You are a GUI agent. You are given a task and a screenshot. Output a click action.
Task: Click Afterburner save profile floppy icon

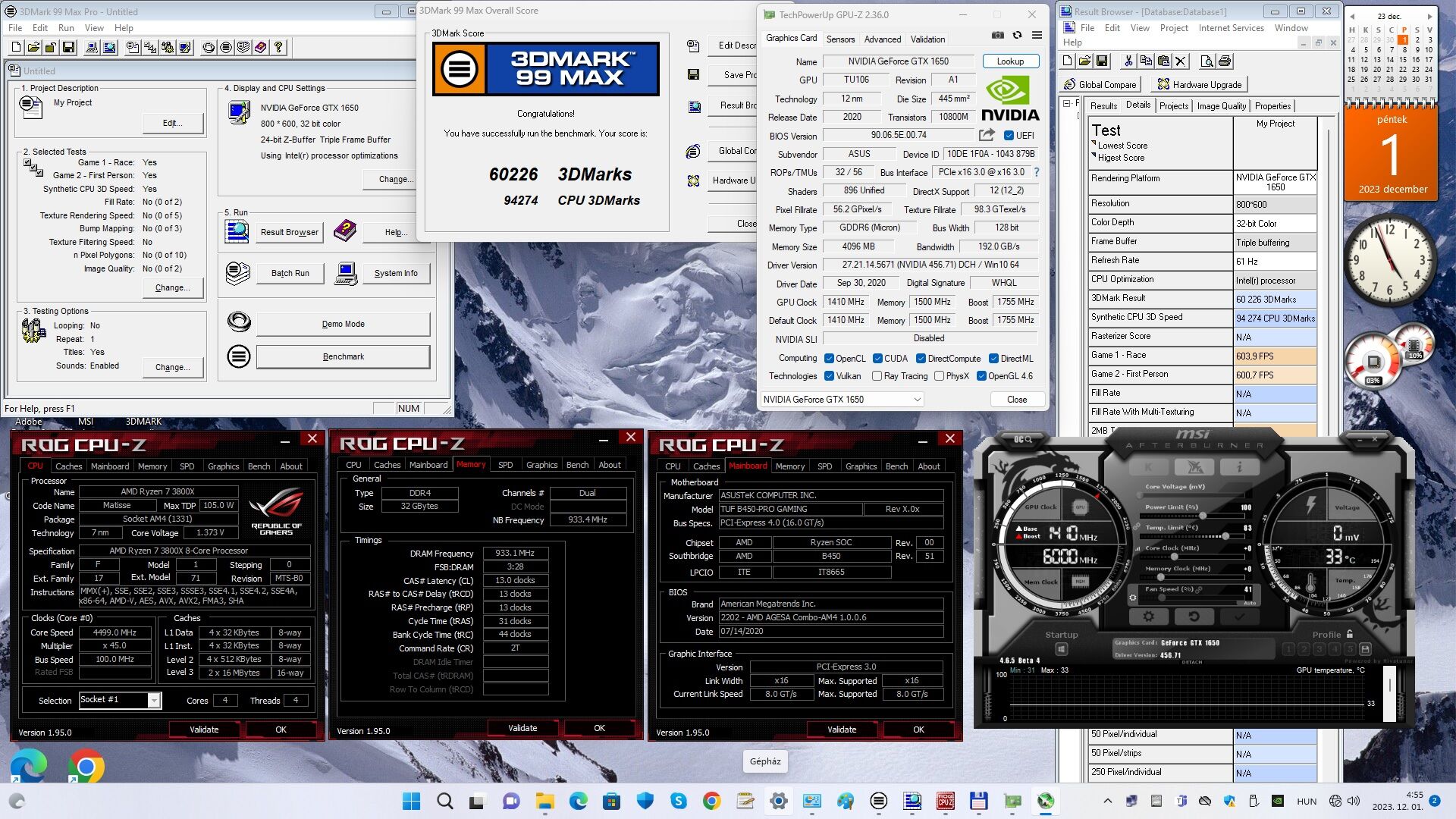[x=1365, y=649]
